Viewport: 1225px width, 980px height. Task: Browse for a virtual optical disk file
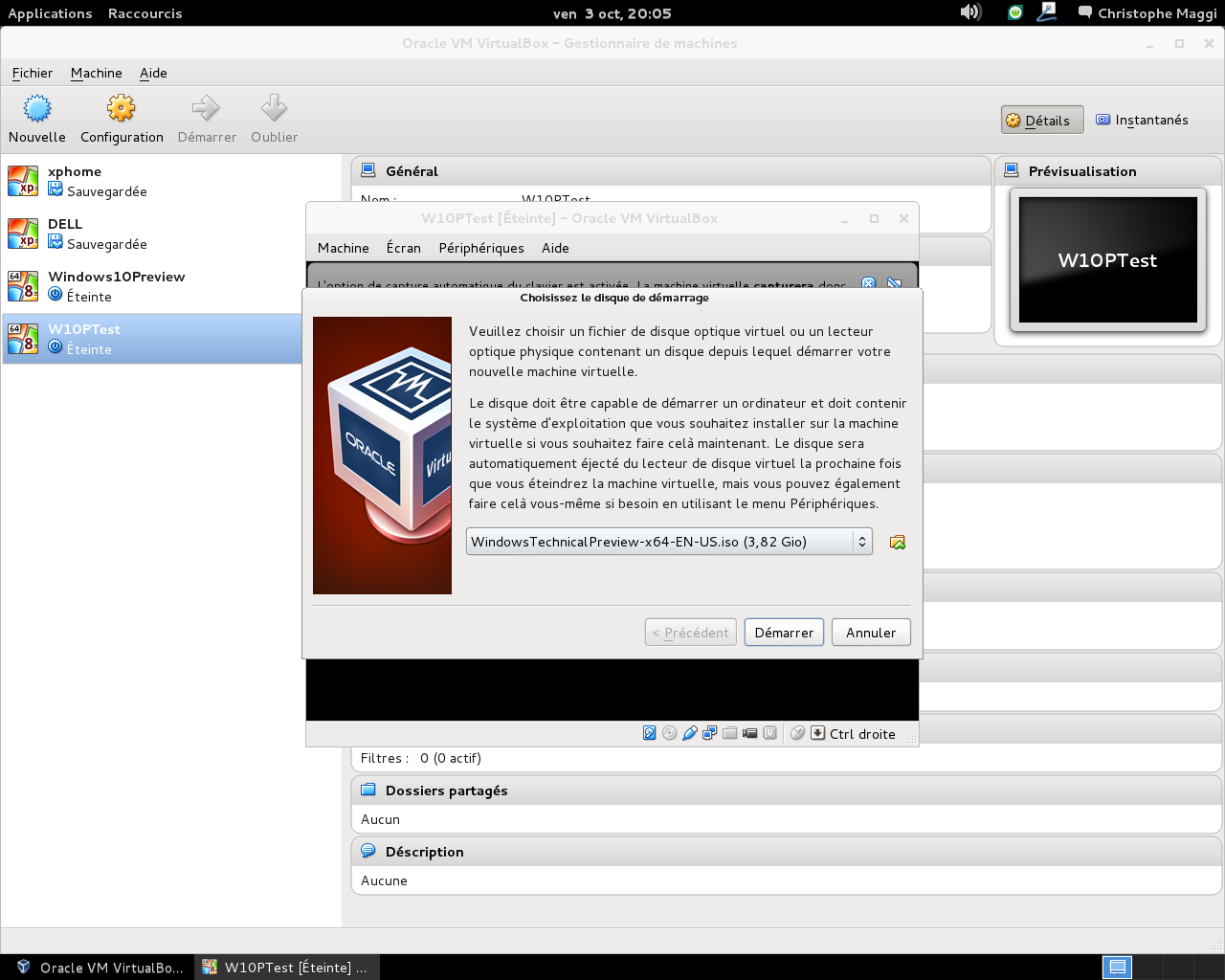tap(898, 542)
